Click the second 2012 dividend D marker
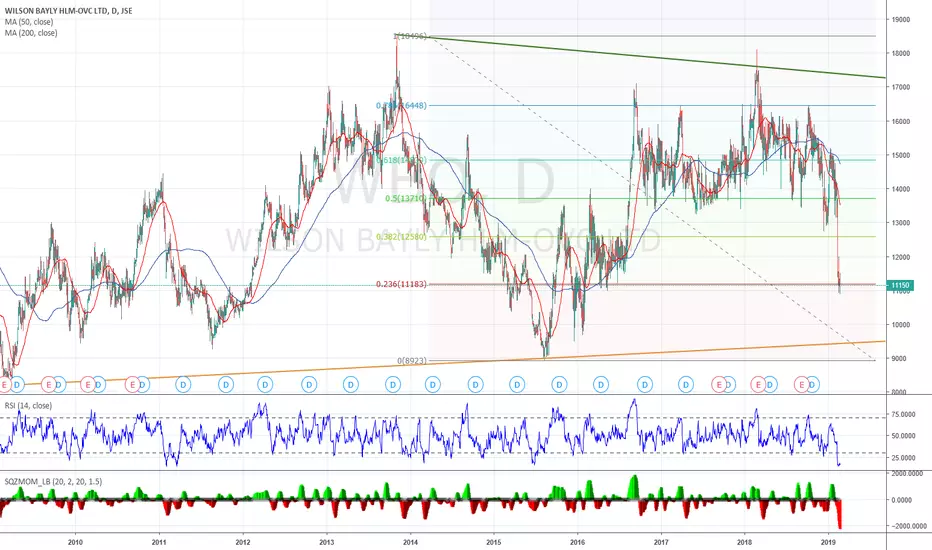This screenshot has height=550, width=932. coord(308,385)
